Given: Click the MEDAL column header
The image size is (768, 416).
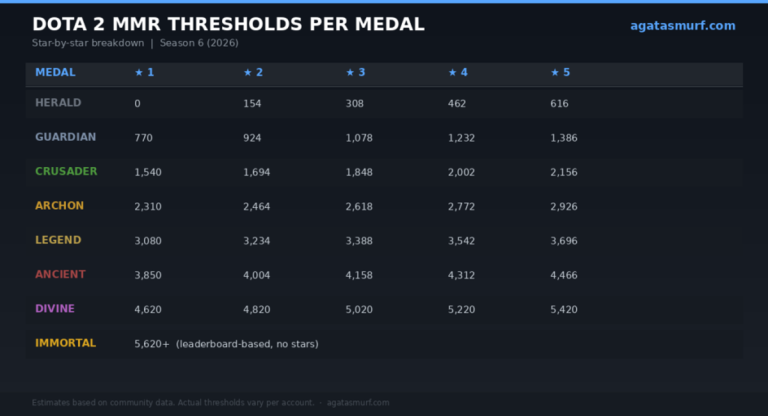Looking at the screenshot, I should click(55, 73).
